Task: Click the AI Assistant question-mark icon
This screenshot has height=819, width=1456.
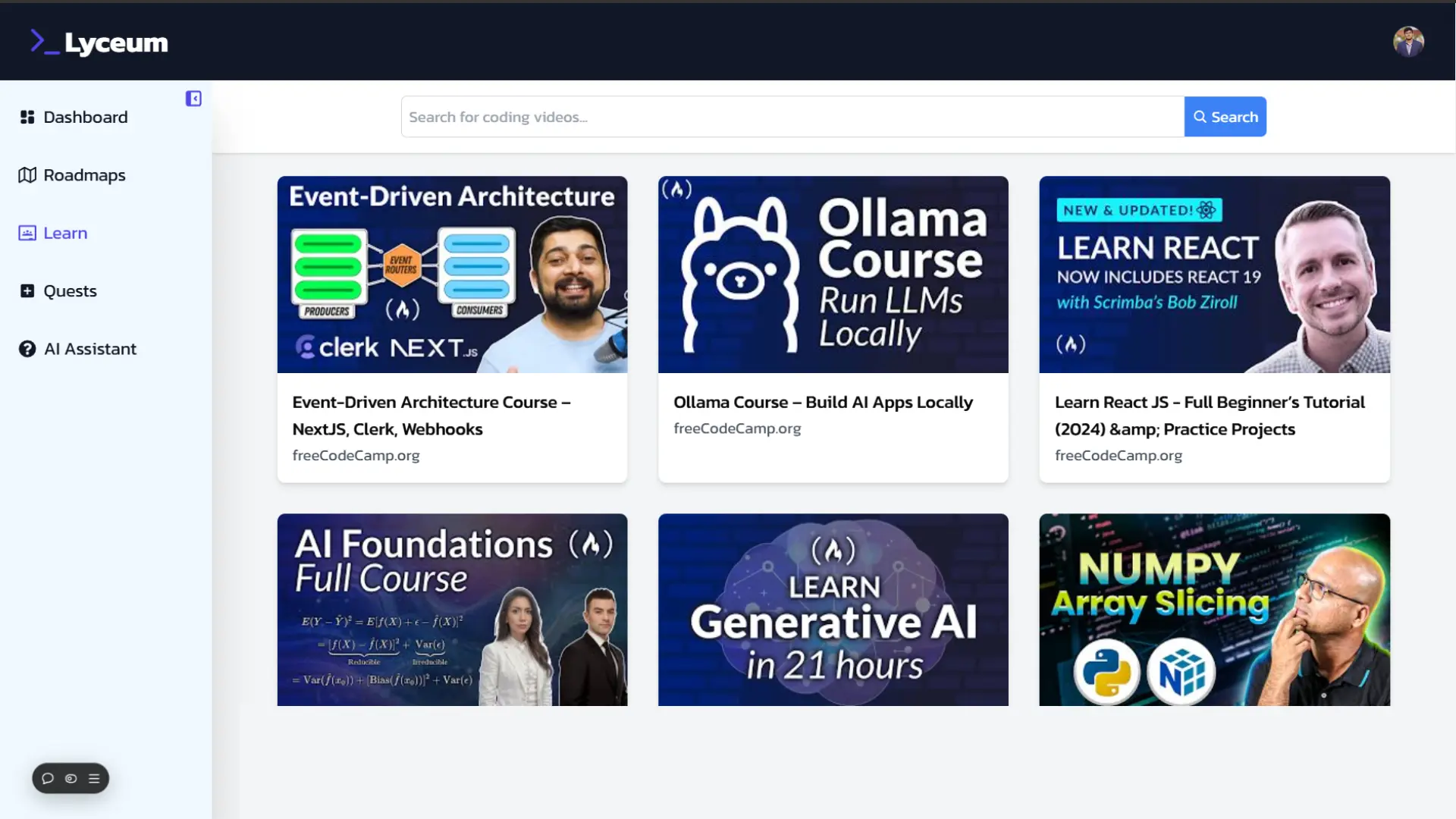Action: 27,349
